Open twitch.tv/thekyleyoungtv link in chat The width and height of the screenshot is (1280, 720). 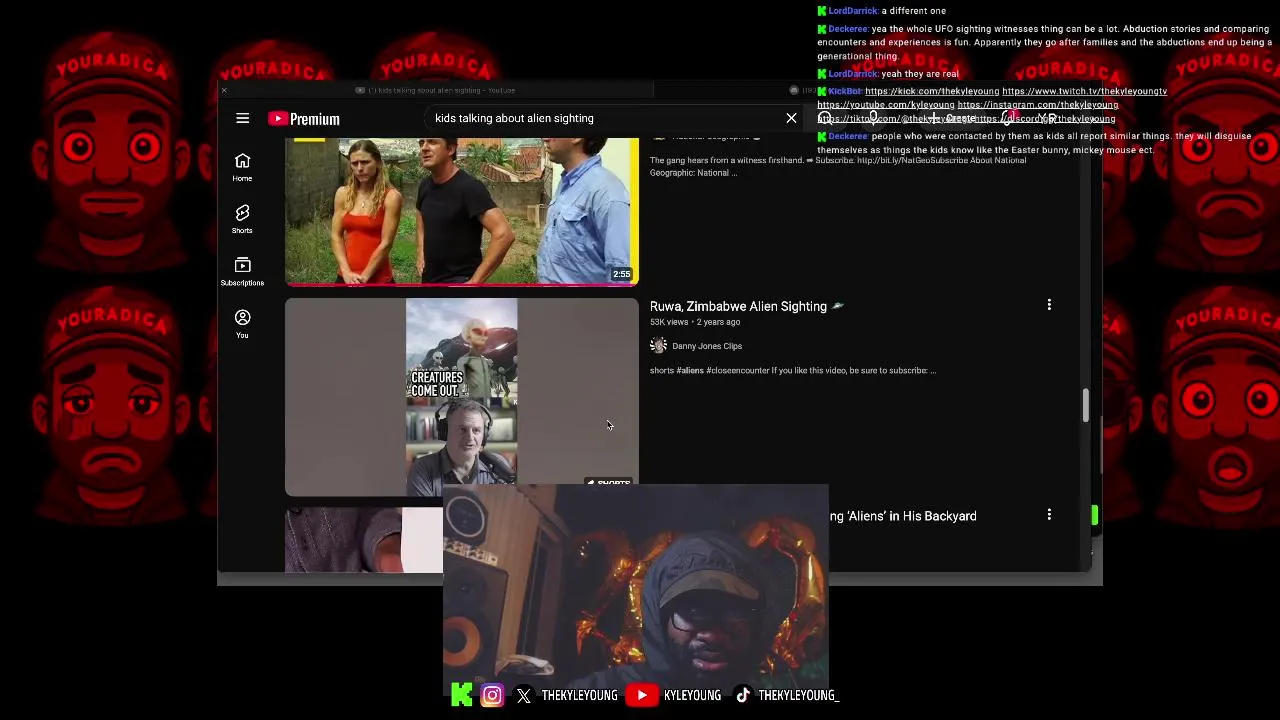(x=1084, y=91)
